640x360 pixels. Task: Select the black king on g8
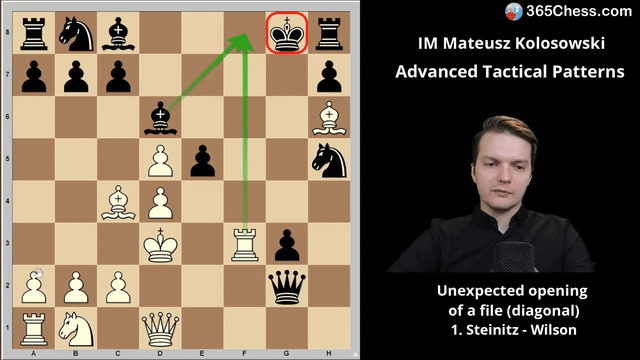click(x=287, y=33)
